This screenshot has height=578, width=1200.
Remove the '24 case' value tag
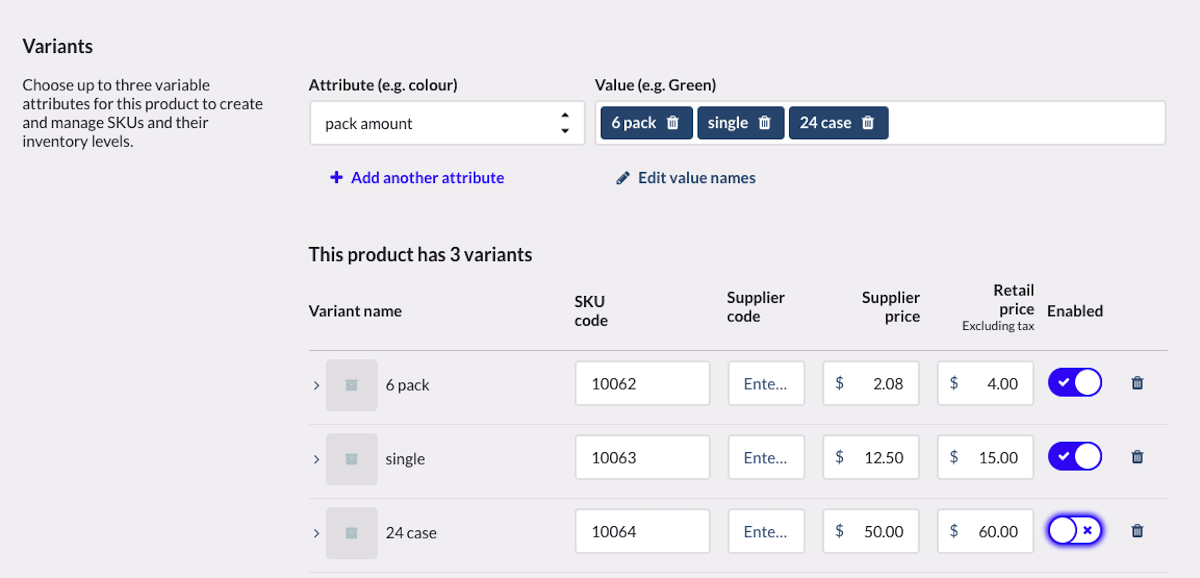pos(868,123)
